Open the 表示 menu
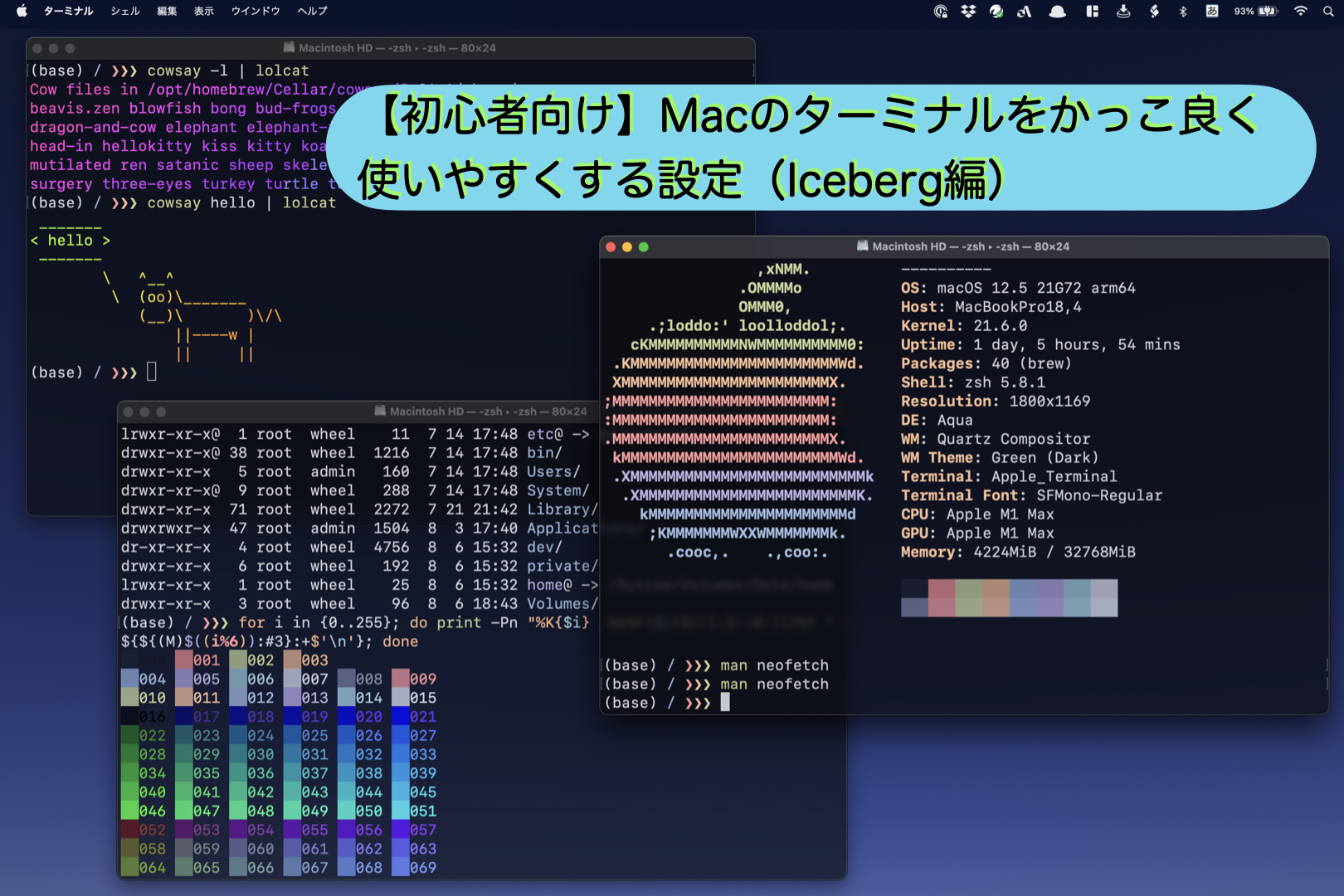The image size is (1344, 896). click(x=203, y=12)
